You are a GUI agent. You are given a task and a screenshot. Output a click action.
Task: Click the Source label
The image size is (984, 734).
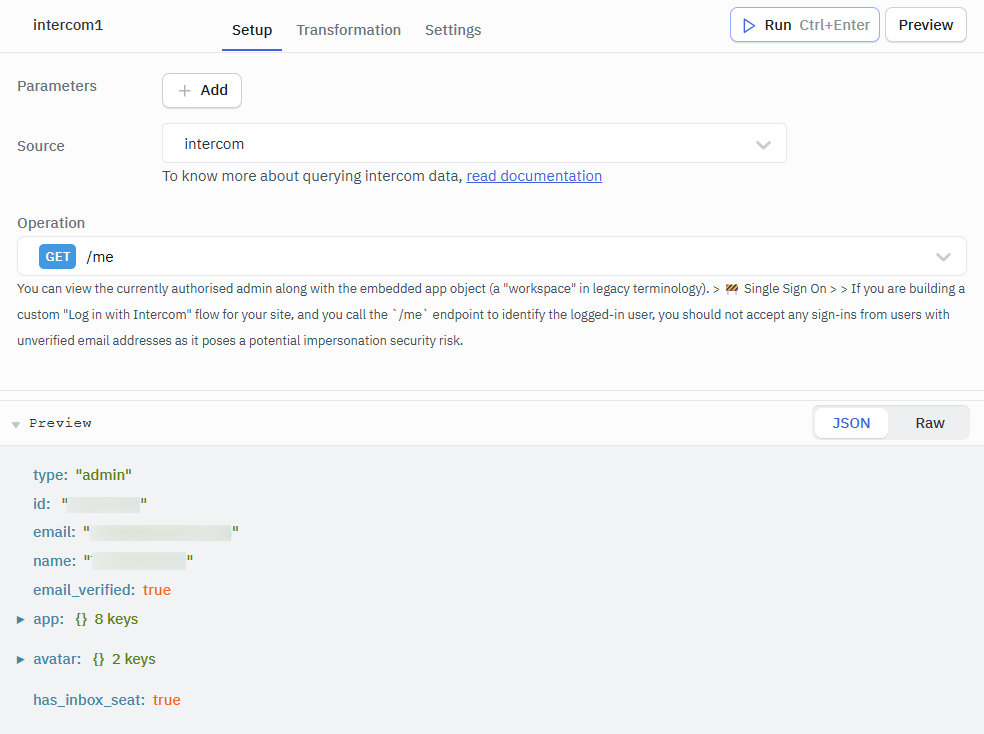(41, 146)
